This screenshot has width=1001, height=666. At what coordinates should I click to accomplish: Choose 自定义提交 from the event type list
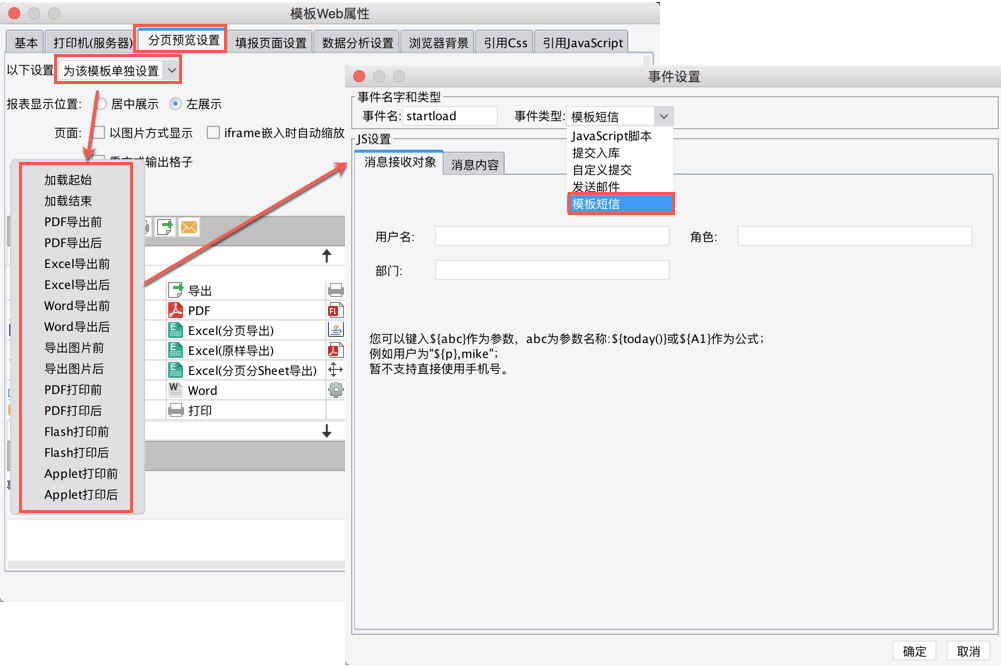pos(620,170)
